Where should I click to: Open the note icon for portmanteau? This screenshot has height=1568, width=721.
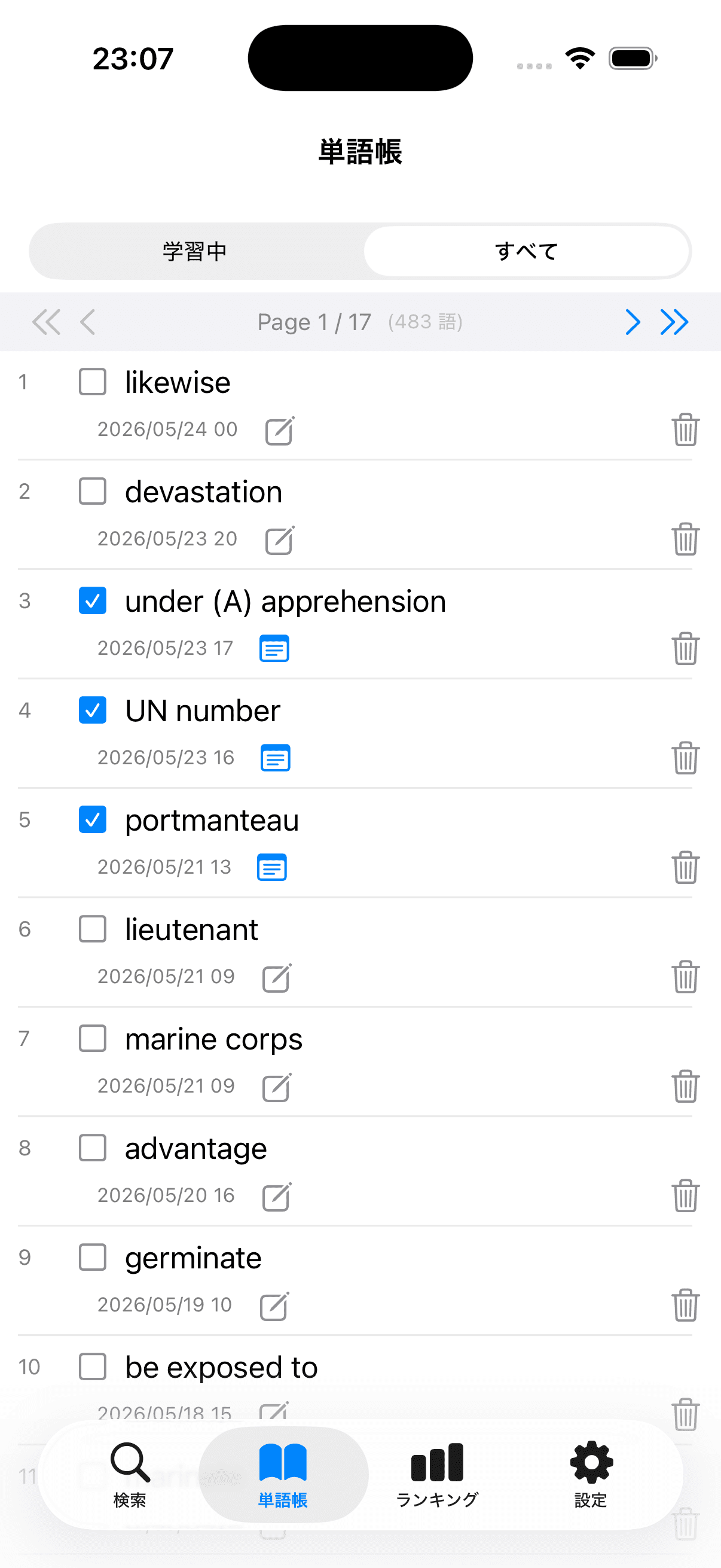[x=272, y=867]
